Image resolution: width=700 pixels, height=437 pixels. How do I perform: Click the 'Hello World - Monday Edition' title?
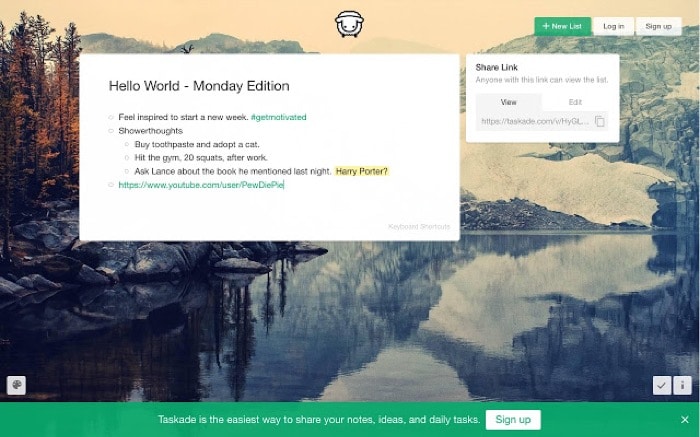[199, 86]
